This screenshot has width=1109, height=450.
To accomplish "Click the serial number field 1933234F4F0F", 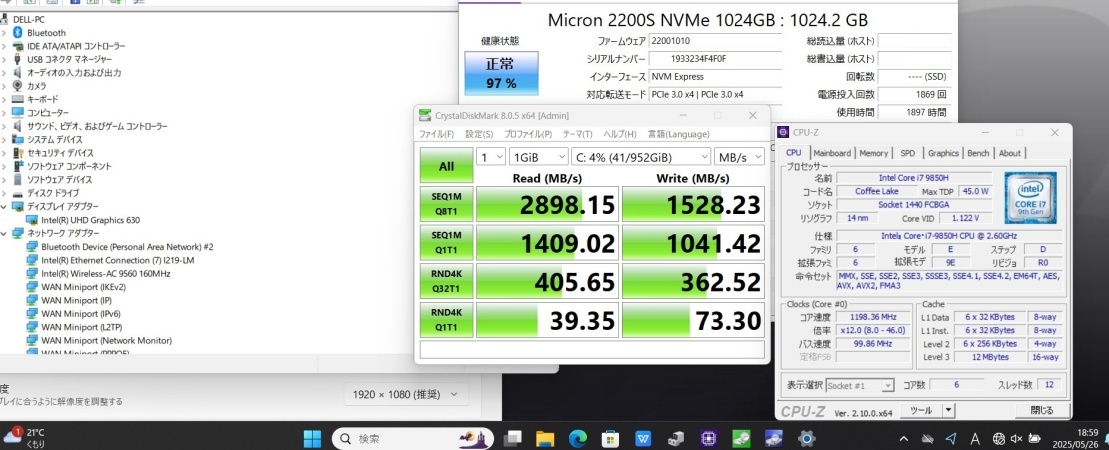I will coord(715,59).
